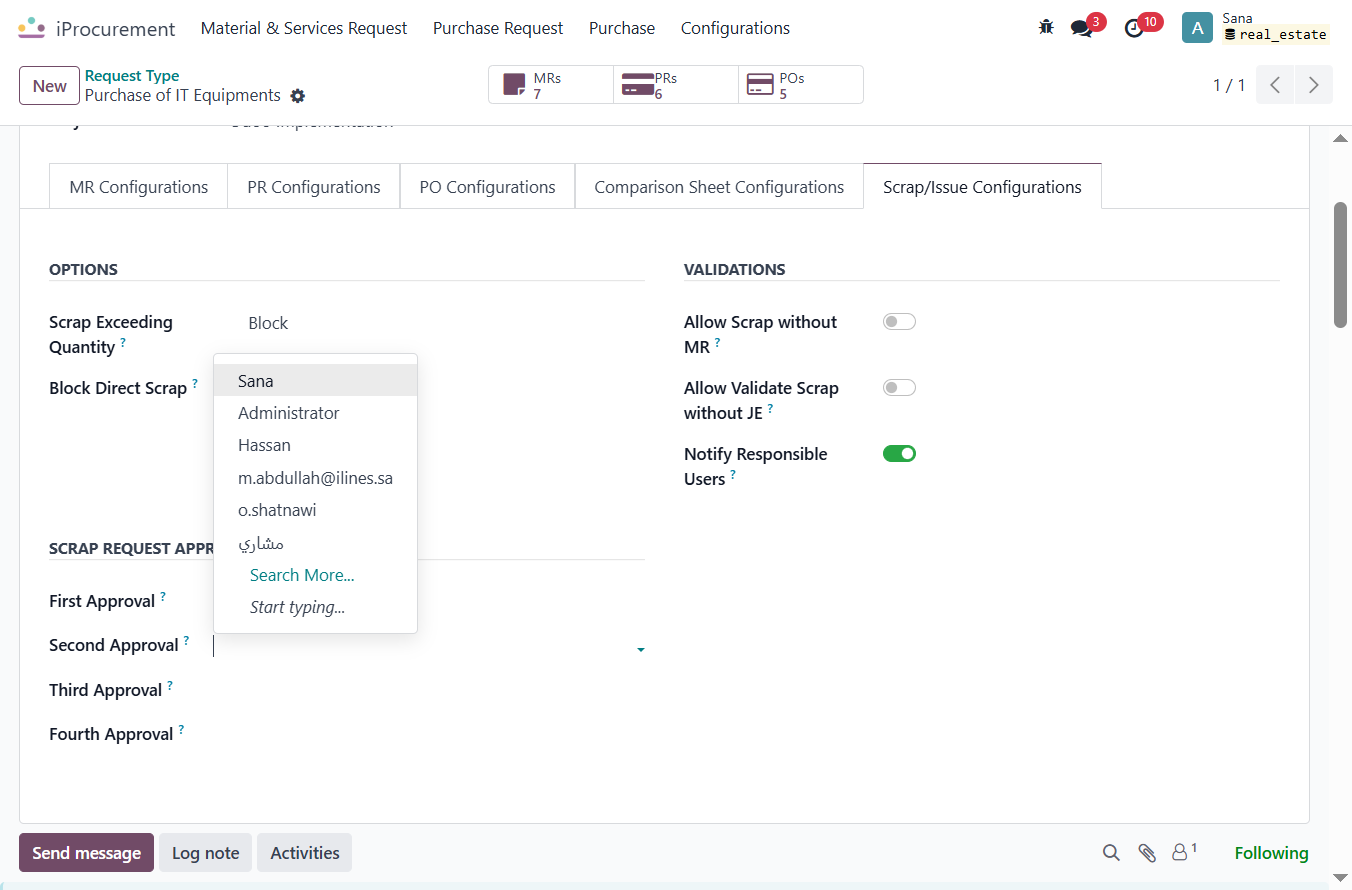Choose Administrator from the dropdown list
The width and height of the screenshot is (1352, 890).
[316, 413]
